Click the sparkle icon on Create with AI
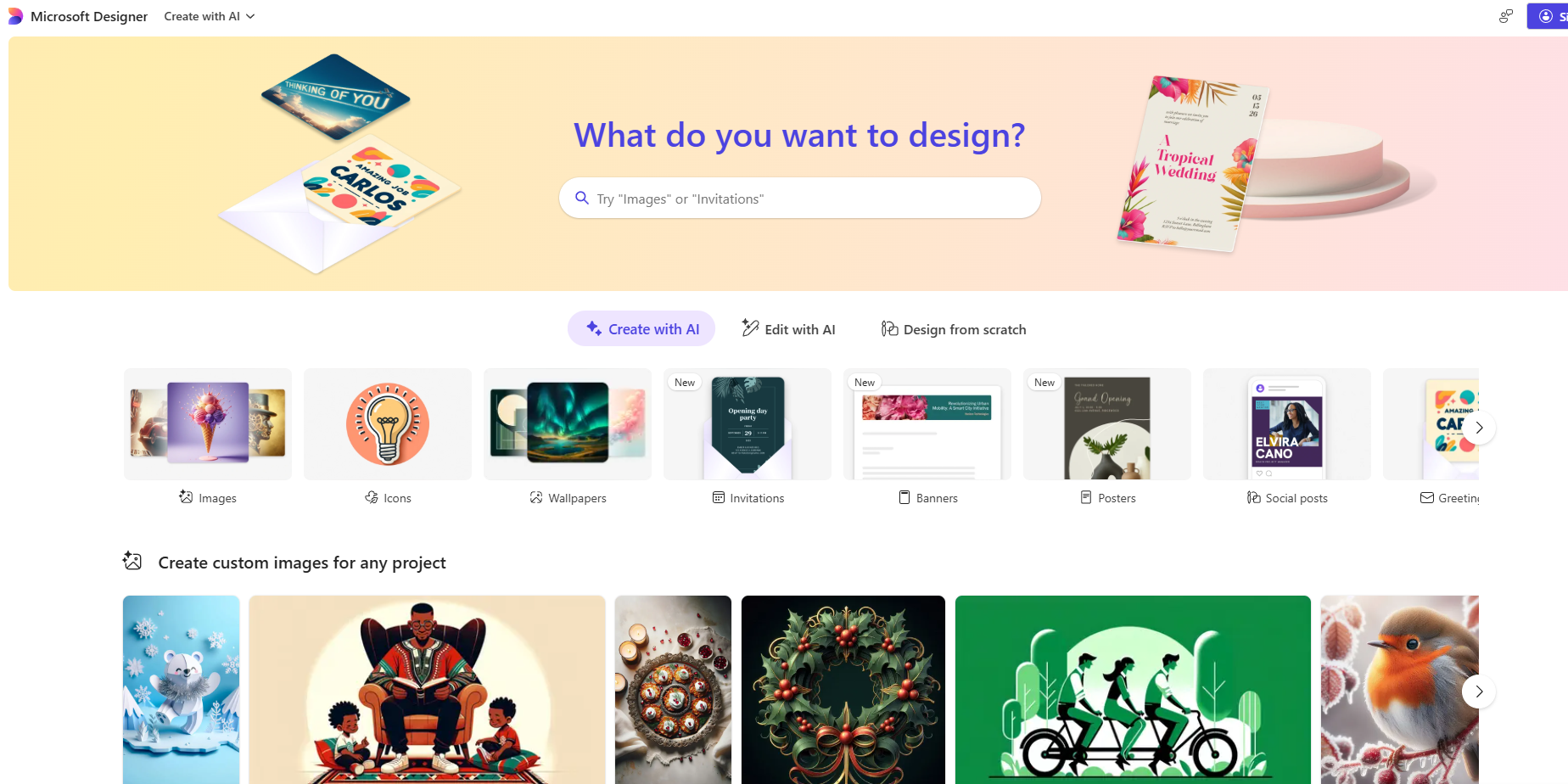Viewport: 1568px width, 784px height. [x=594, y=328]
